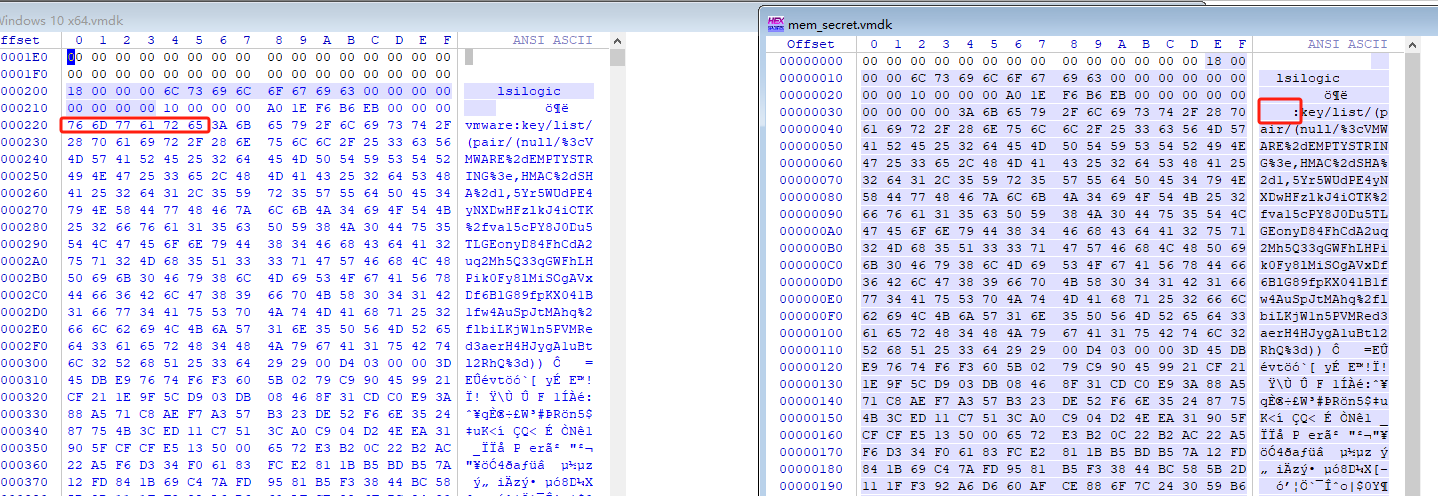
Task: Click column header 8 in mem_secret.vmdk hex view
Action: click(1074, 44)
